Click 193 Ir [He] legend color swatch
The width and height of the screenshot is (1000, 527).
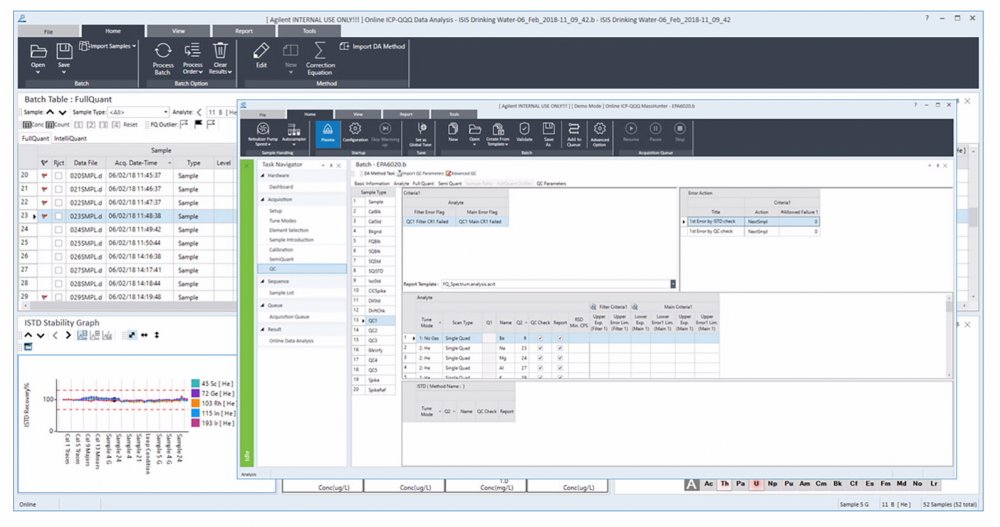click(195, 423)
